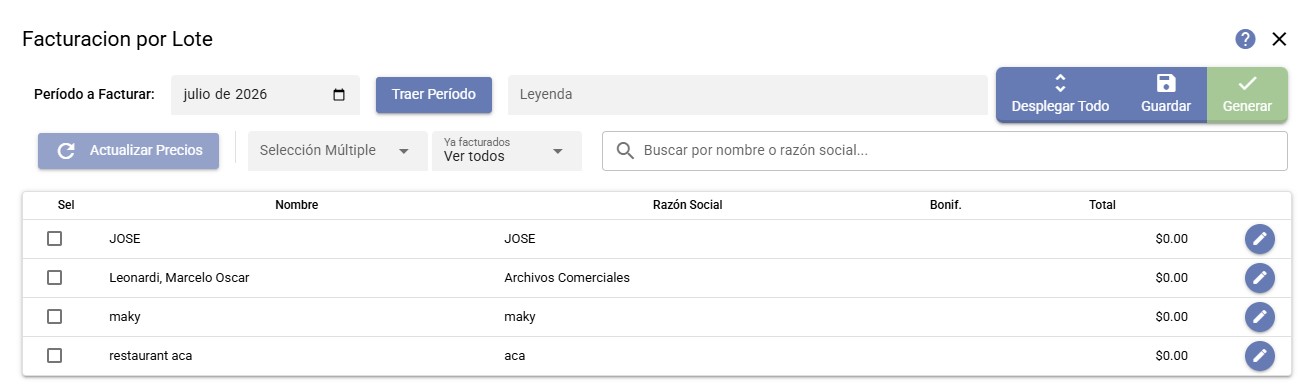Click the magnifier search icon
The width and height of the screenshot is (1308, 390).
click(x=626, y=151)
